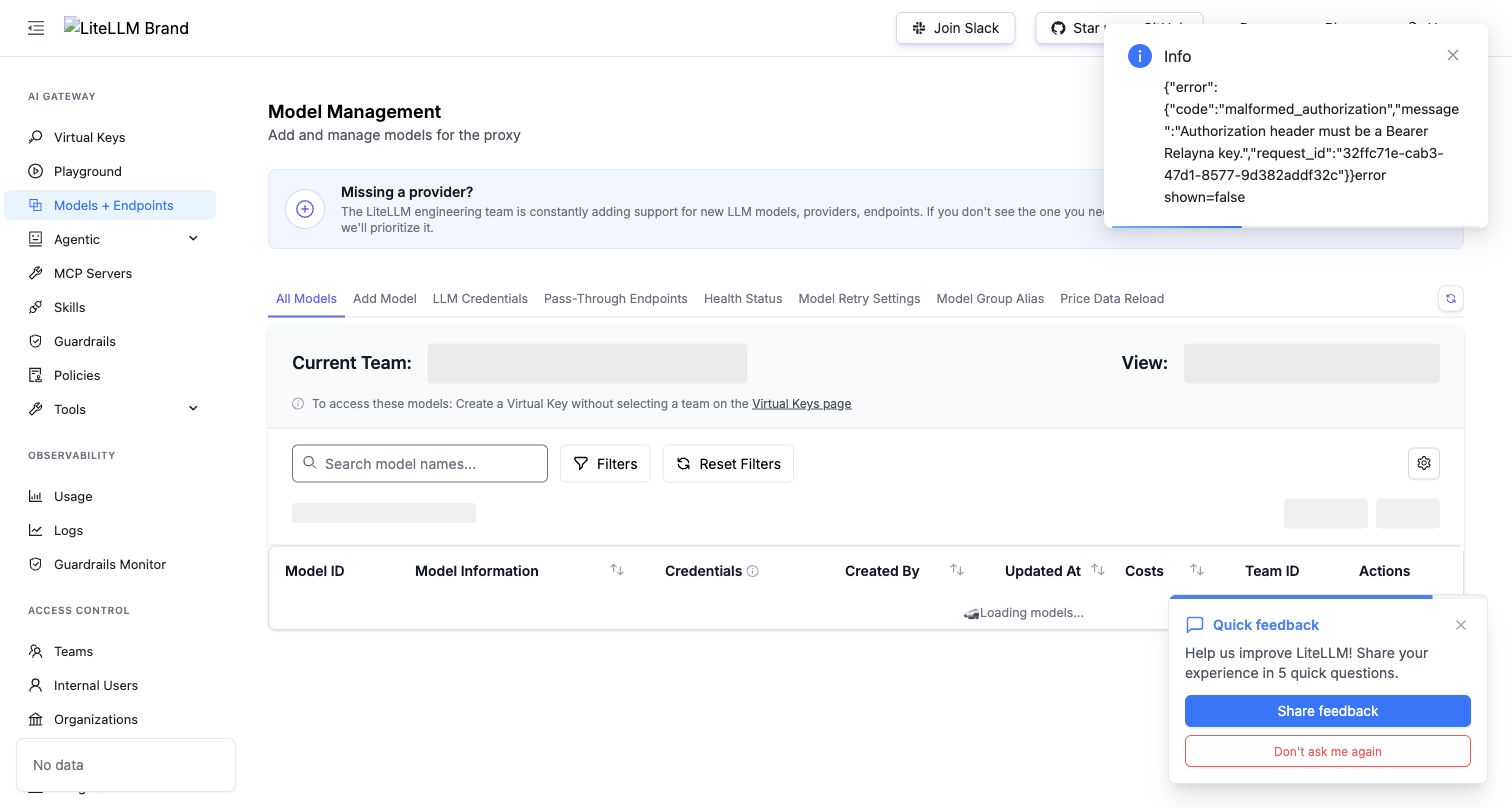Click the Playground play-circle icon
Viewport: 1512px width, 808px height.
point(36,171)
